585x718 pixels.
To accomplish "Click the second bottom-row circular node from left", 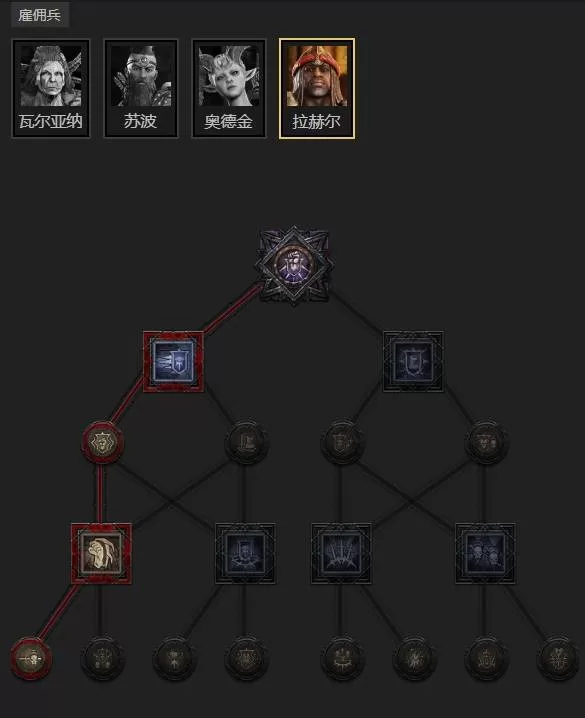I will coord(102,658).
